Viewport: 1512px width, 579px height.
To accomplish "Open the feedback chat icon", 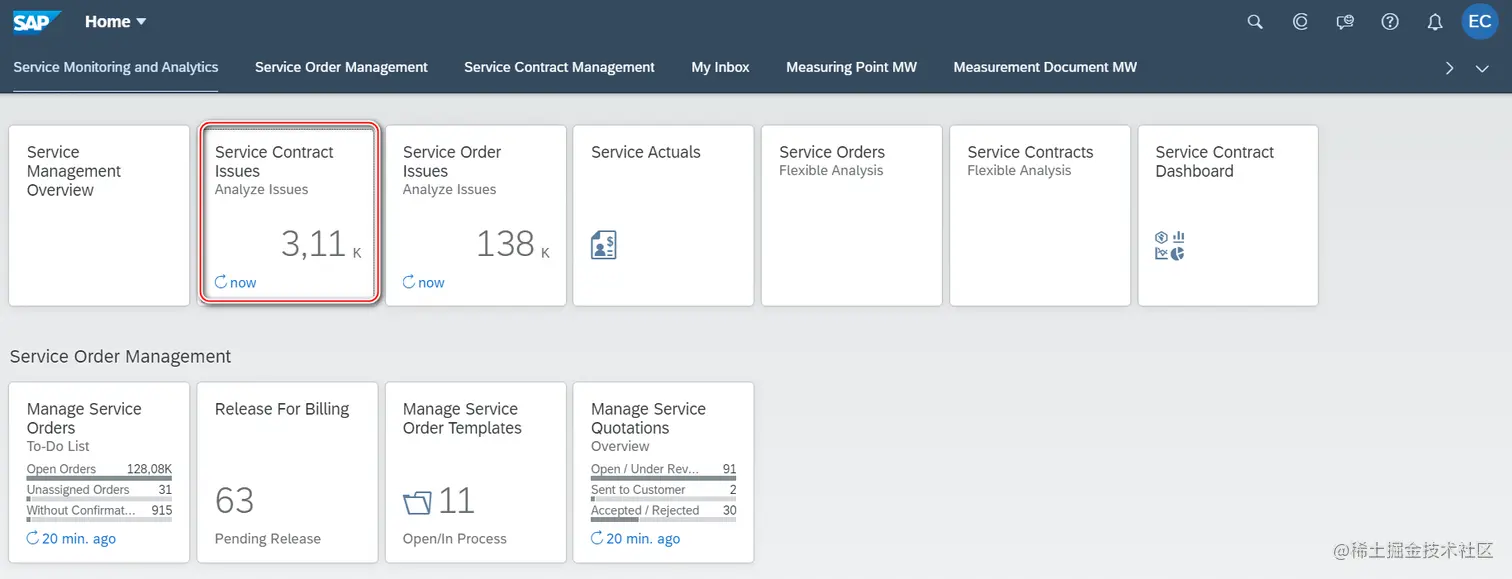I will [1345, 22].
